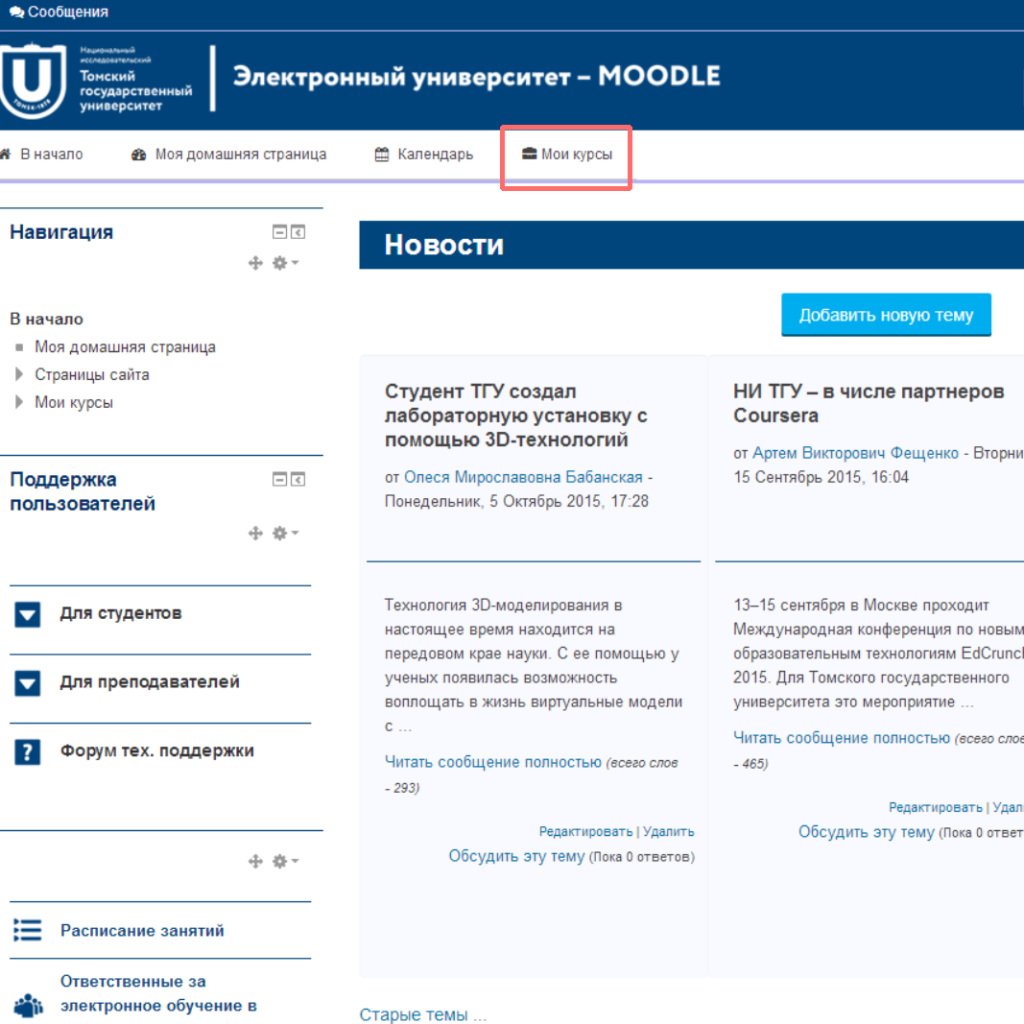Read full 3D-технологий message (293 words)
This screenshot has width=1024, height=1024.
pyautogui.click(x=493, y=762)
